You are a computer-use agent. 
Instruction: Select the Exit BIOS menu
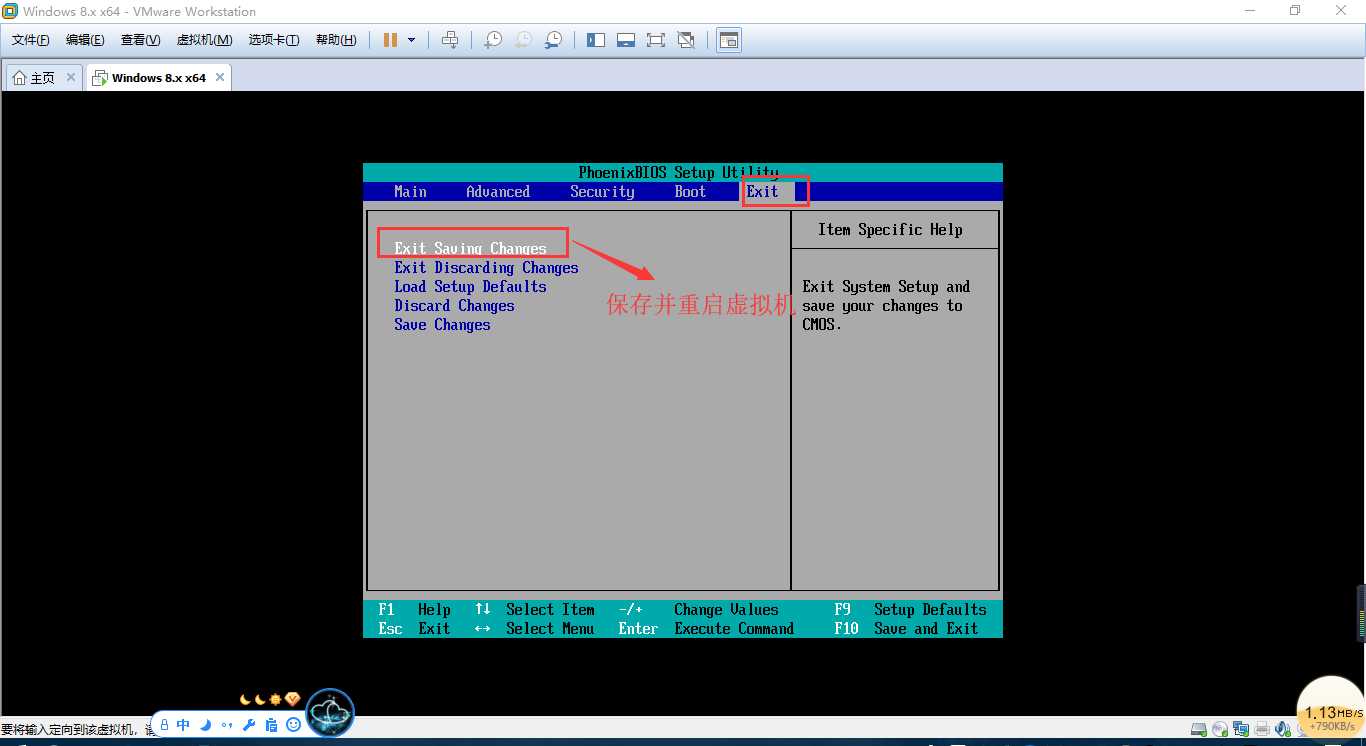tap(762, 192)
